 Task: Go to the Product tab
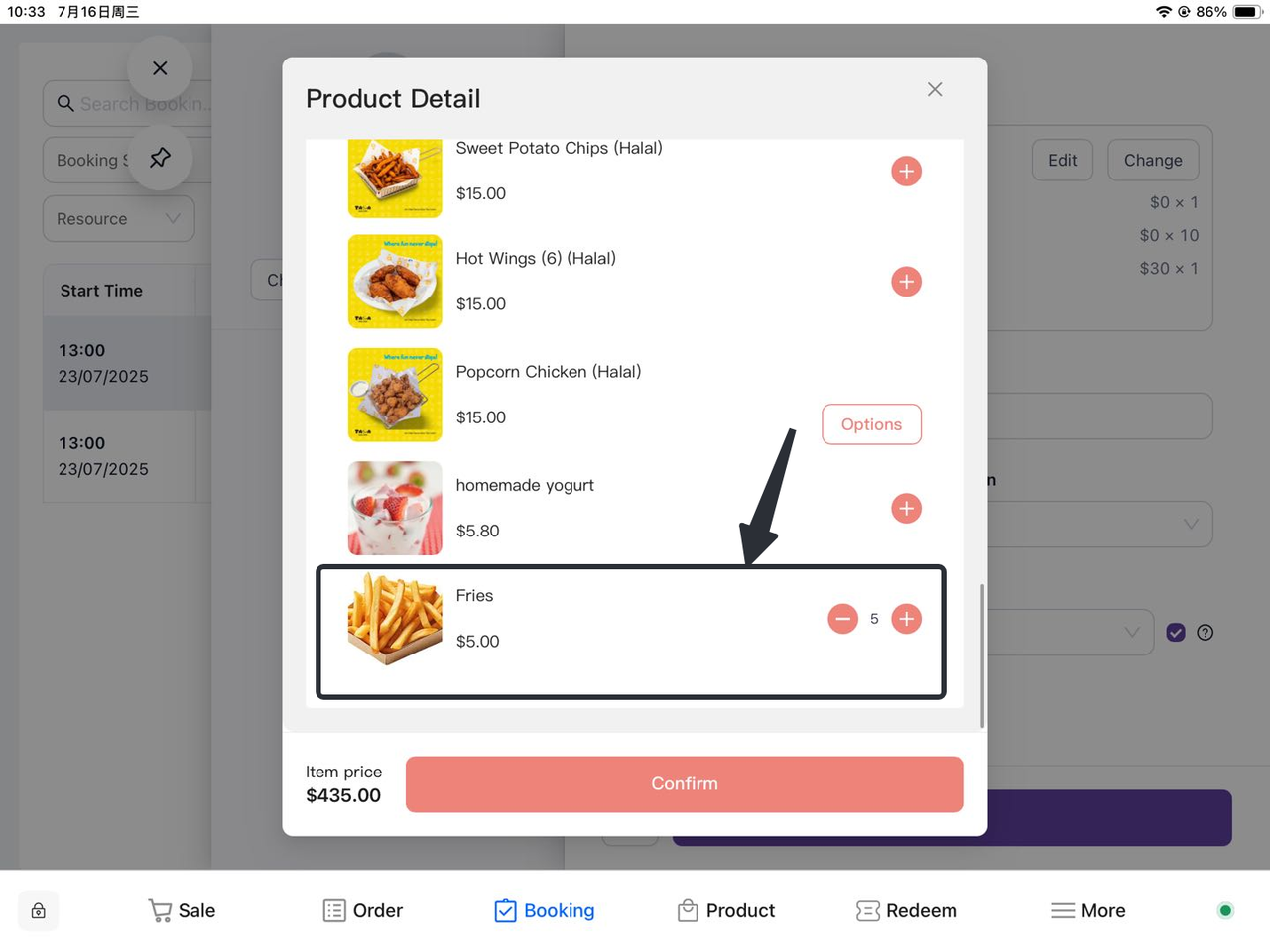point(726,910)
